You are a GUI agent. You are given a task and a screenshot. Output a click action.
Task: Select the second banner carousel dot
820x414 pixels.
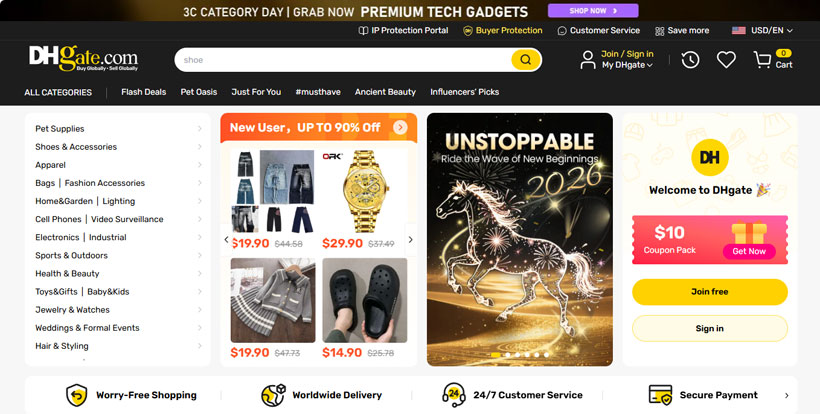click(x=508, y=355)
